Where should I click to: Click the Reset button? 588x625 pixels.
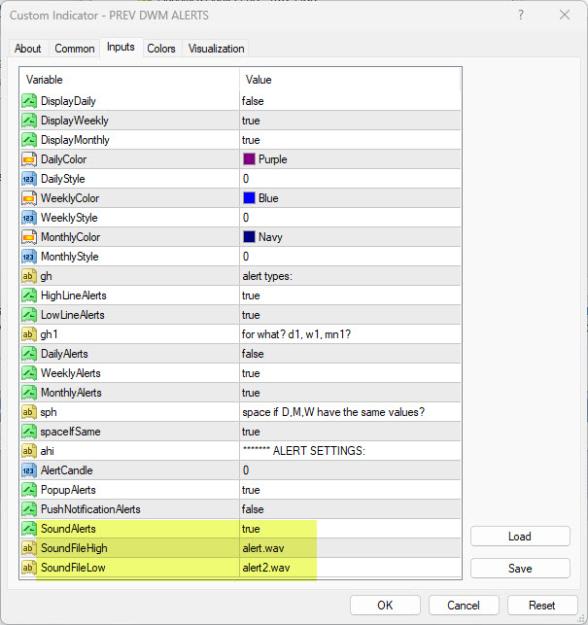point(542,605)
